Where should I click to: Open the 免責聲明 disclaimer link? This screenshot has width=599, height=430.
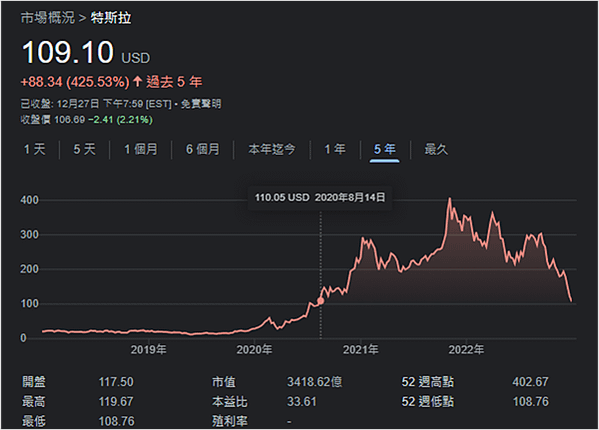pyautogui.click(x=201, y=104)
